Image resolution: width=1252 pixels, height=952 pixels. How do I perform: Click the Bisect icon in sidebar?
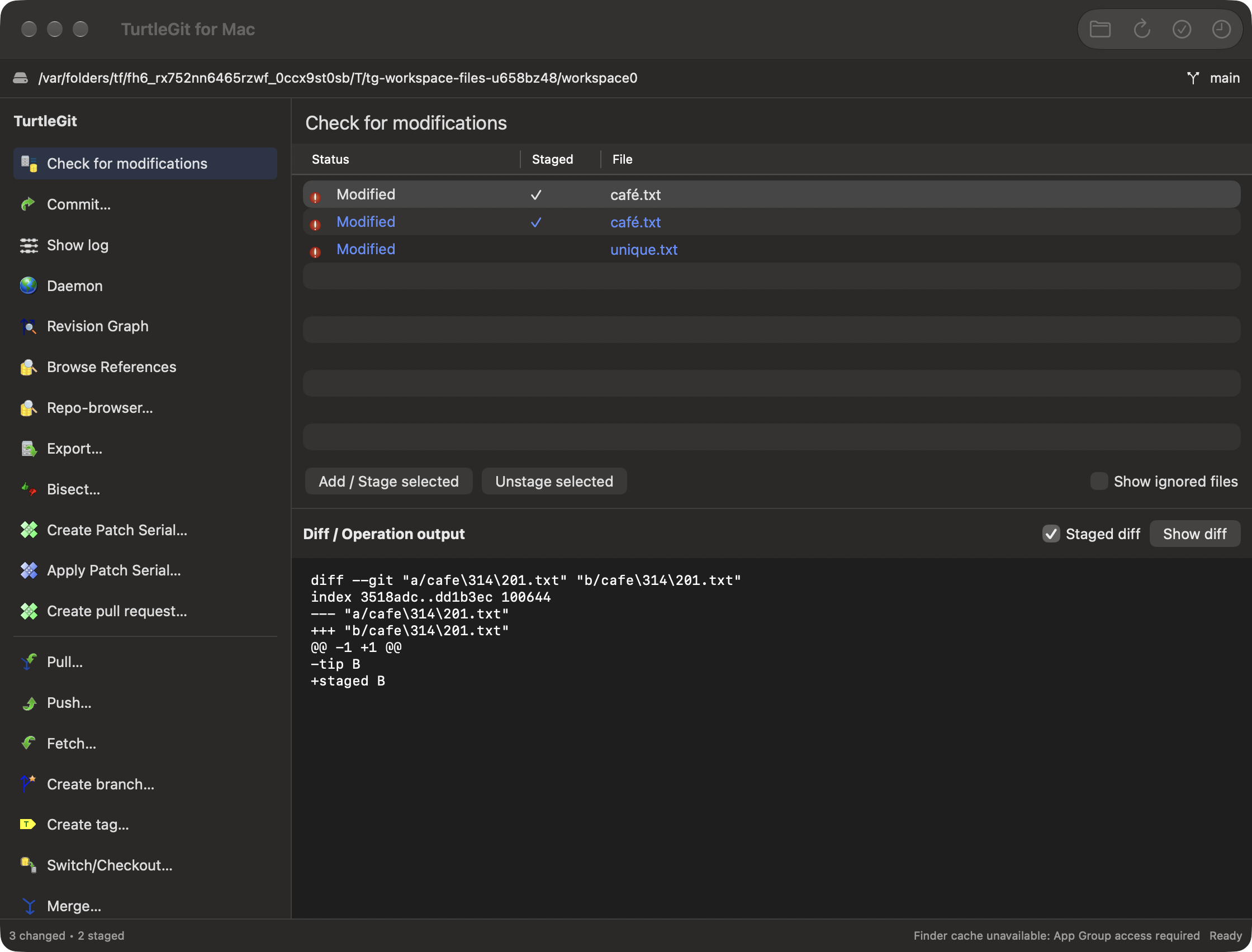[29, 489]
